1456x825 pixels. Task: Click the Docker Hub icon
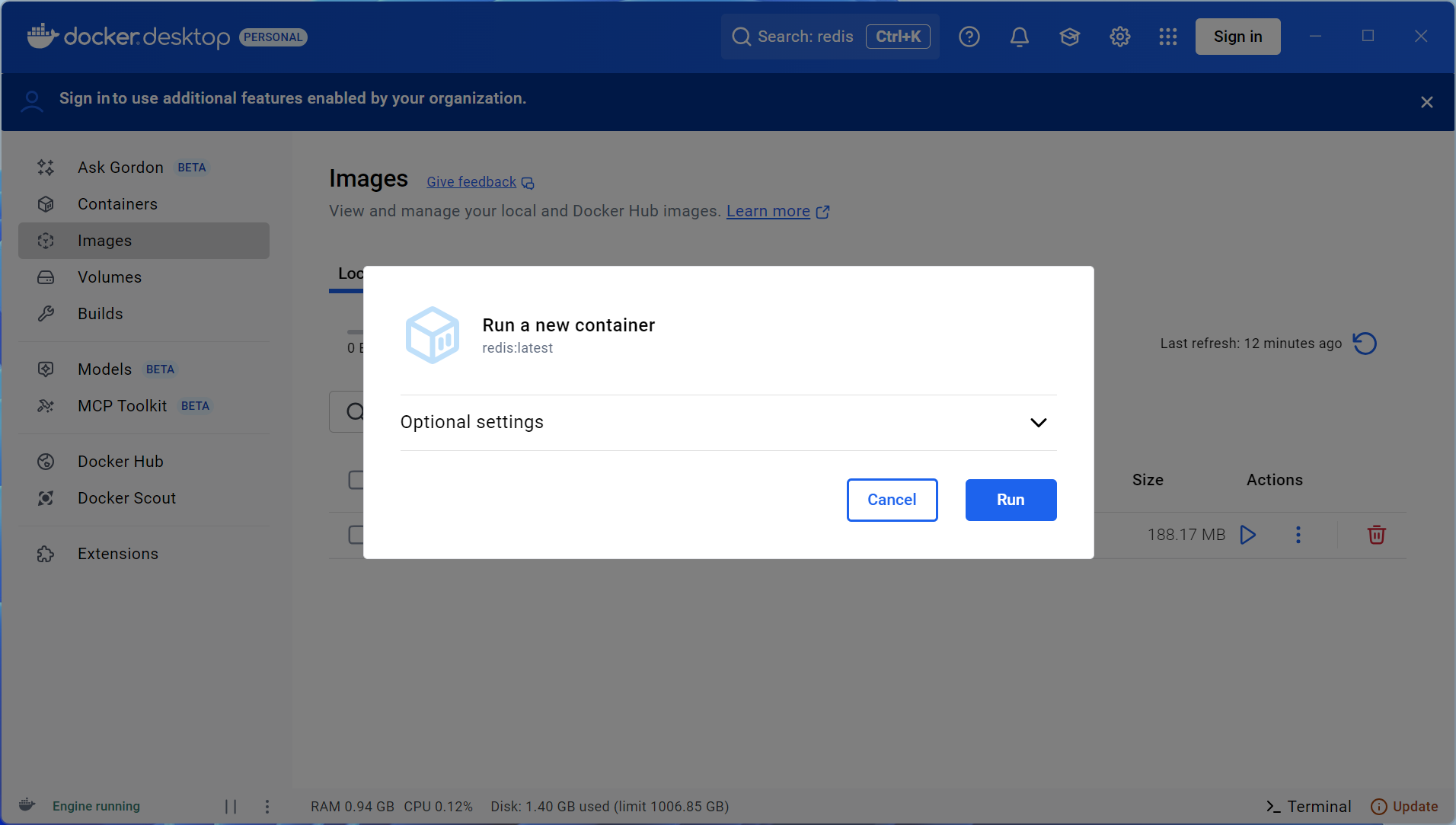tap(46, 462)
